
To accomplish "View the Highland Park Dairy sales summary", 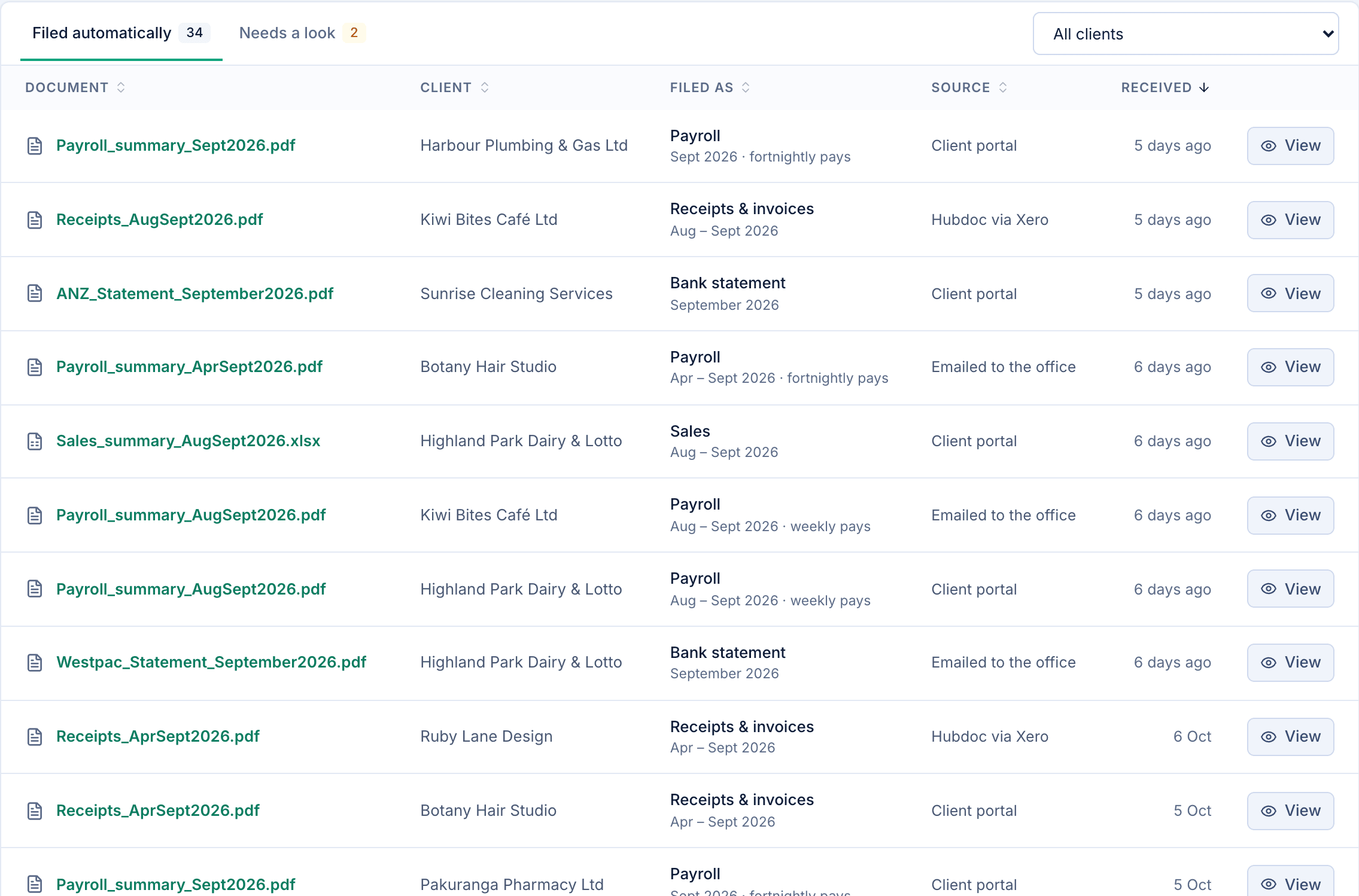I will 1290,441.
